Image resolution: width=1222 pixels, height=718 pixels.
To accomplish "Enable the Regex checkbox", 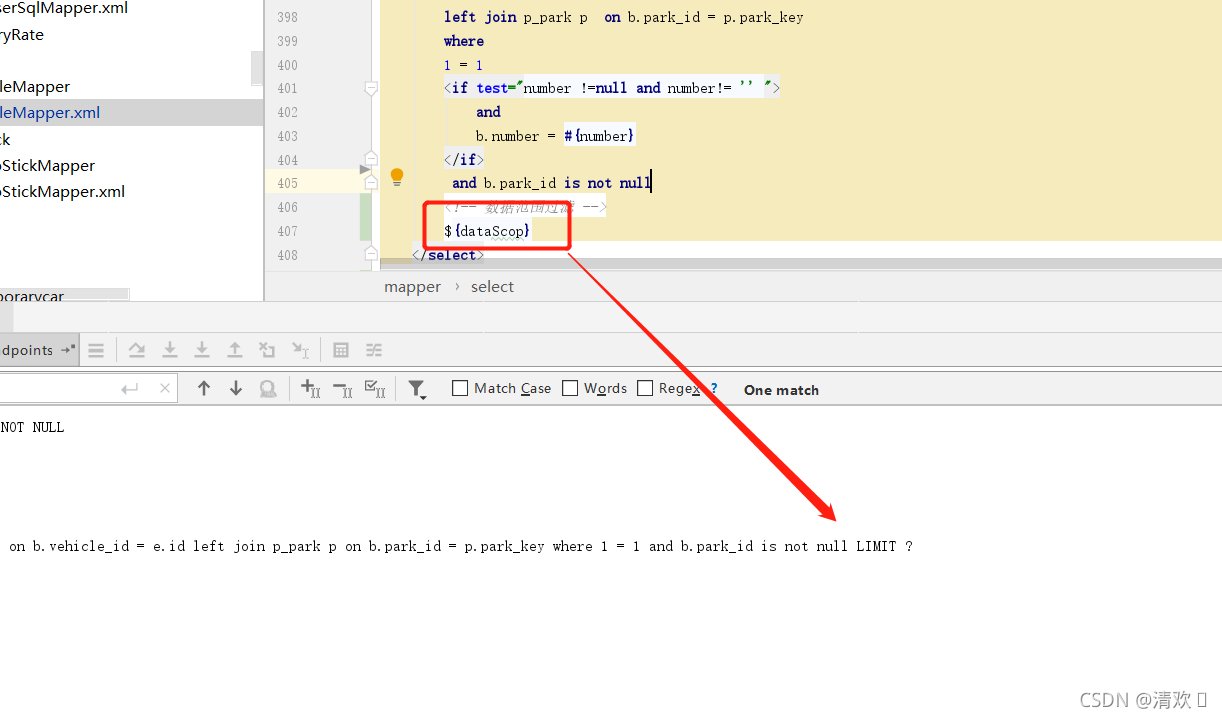I will point(645,388).
